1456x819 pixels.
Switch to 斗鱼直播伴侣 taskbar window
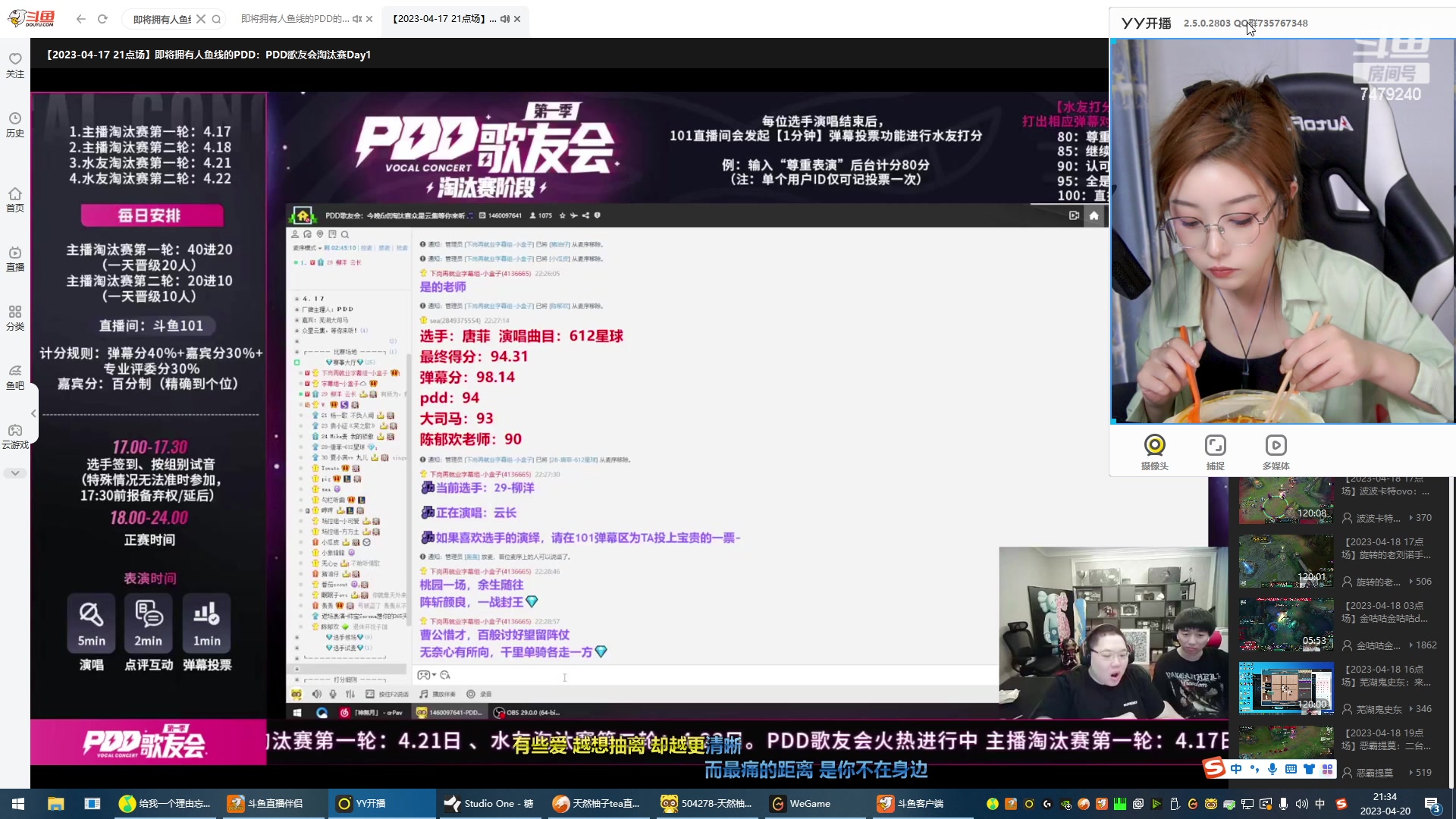pyautogui.click(x=275, y=804)
